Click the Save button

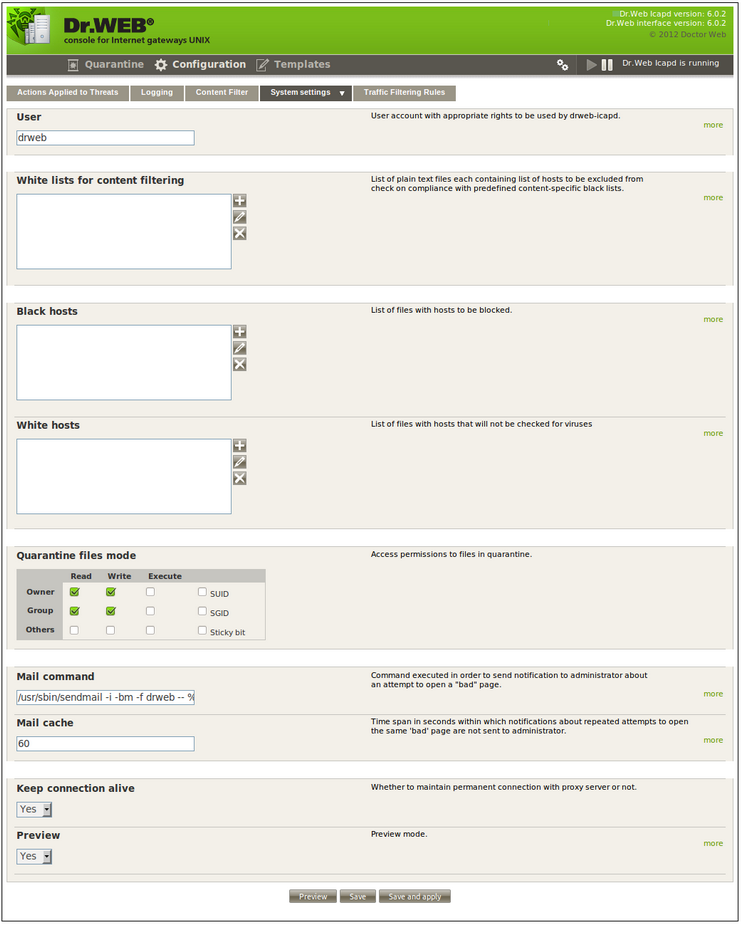pos(358,897)
